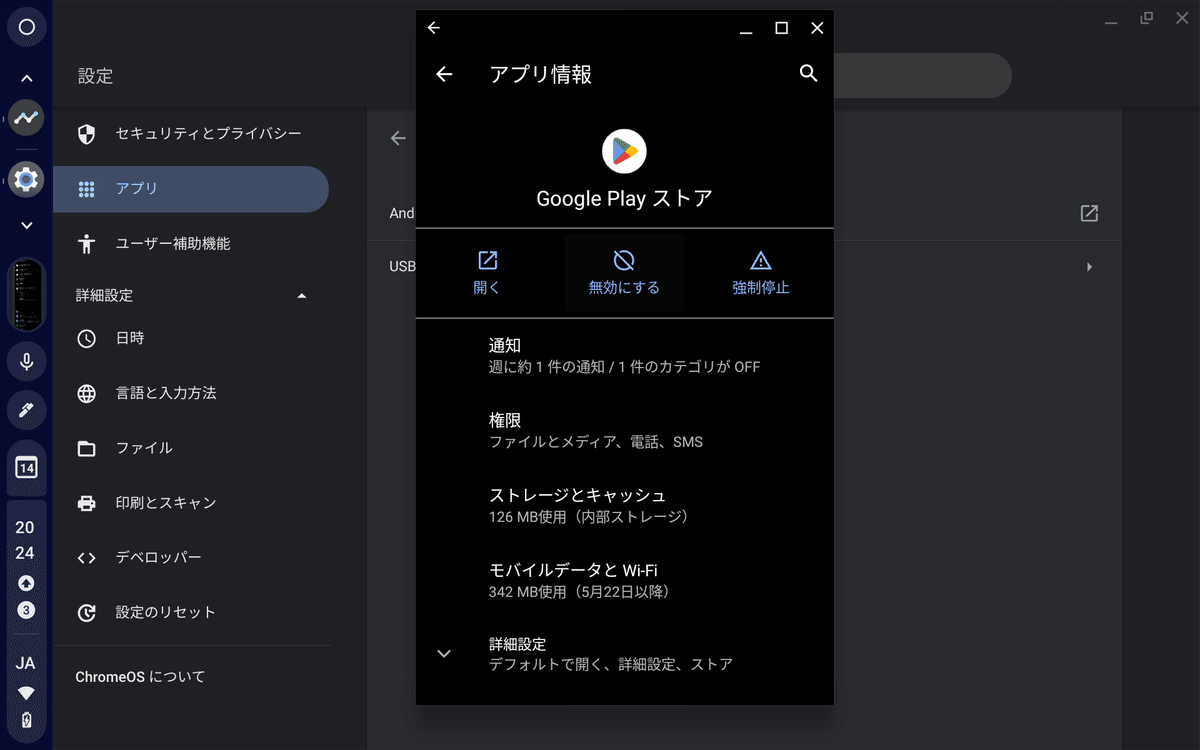Screen dimensions: 1200x750
Task: Click the chevron beside 詳細設定 app row
Action: 444,654
